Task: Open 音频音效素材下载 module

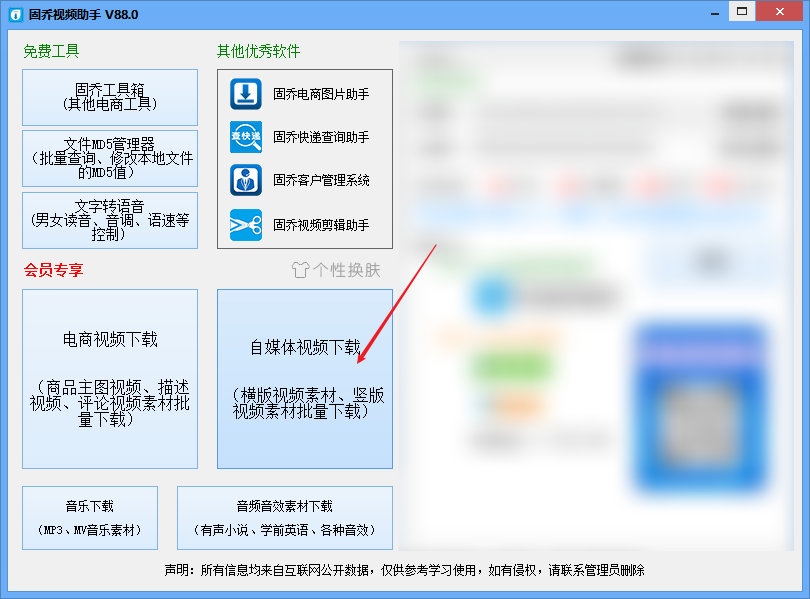Action: point(285,517)
